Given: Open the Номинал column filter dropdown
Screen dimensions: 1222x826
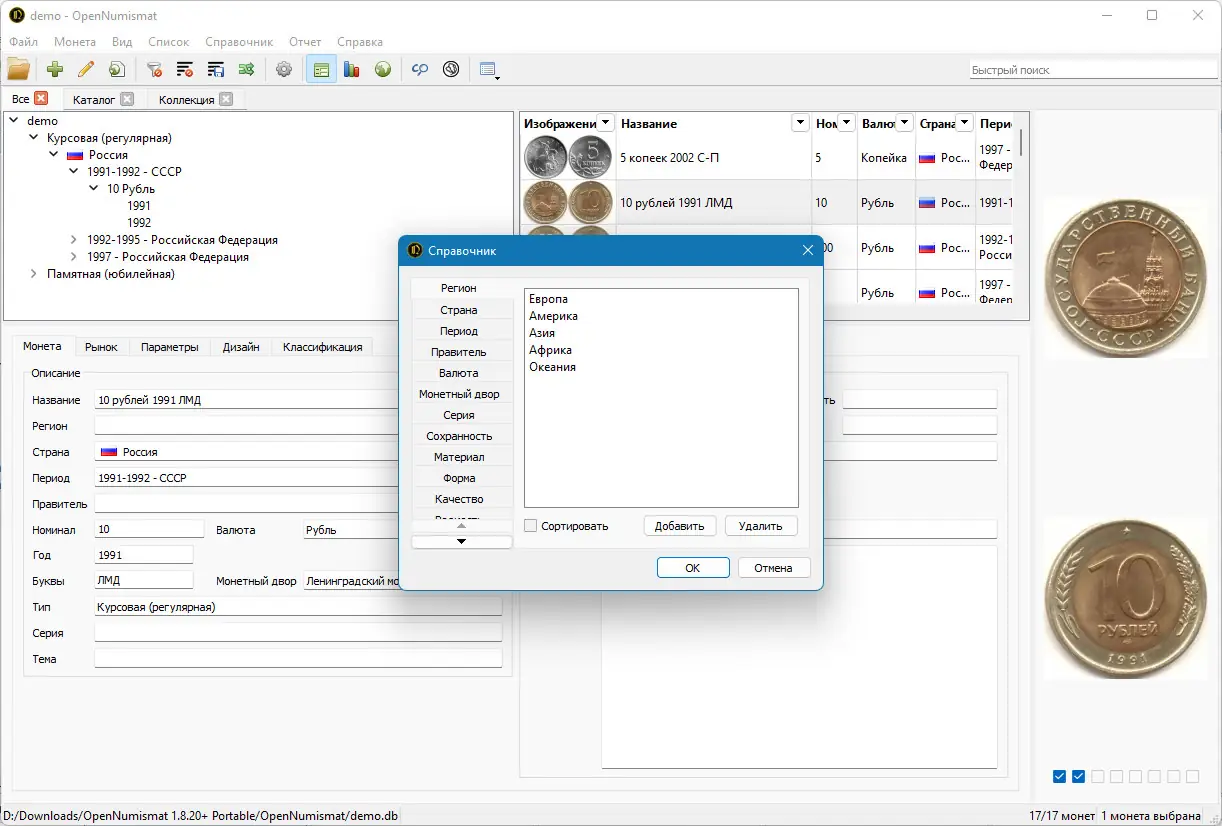Looking at the screenshot, I should click(x=846, y=123).
